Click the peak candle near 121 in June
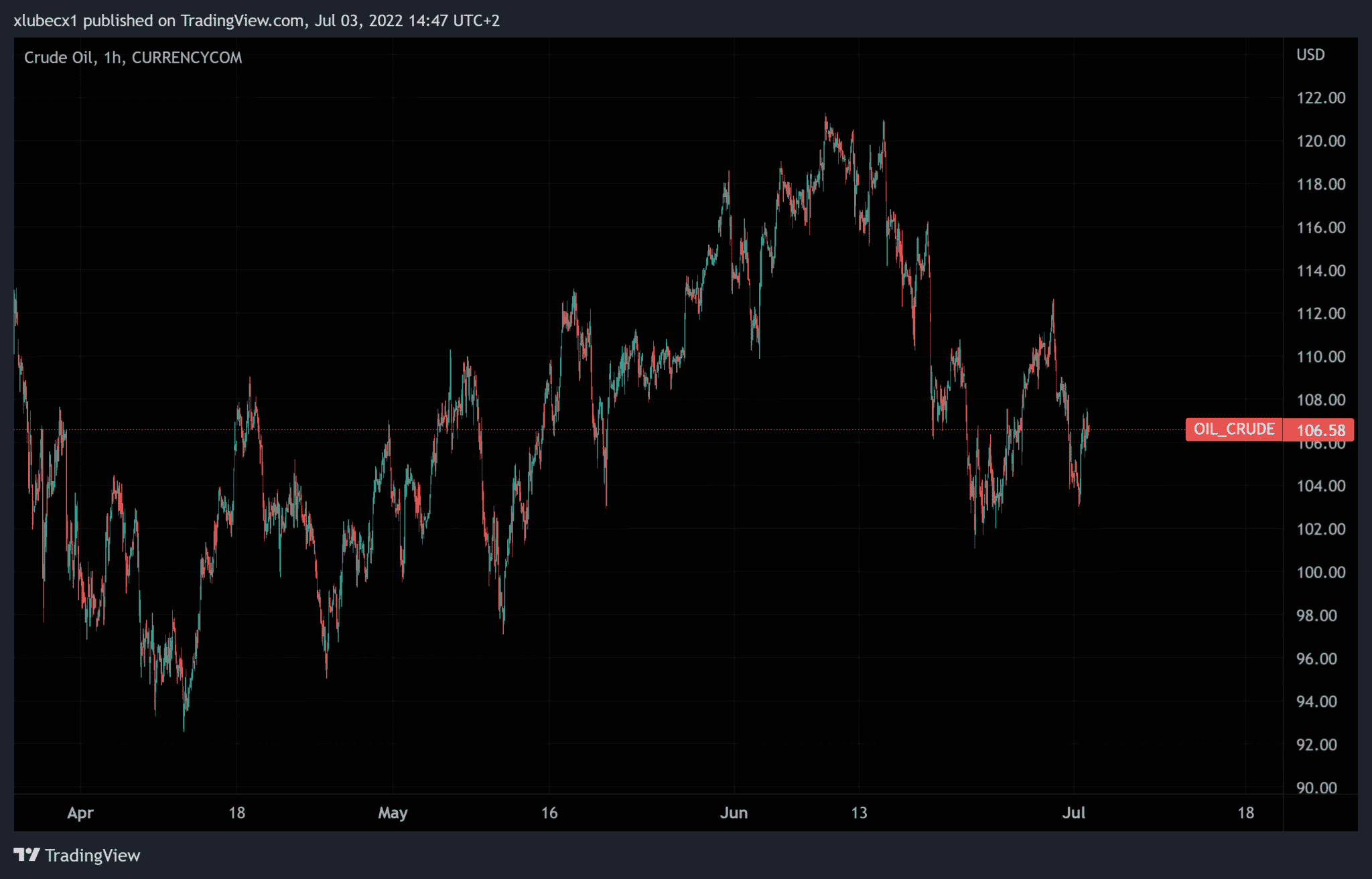1372x879 pixels. 825,123
